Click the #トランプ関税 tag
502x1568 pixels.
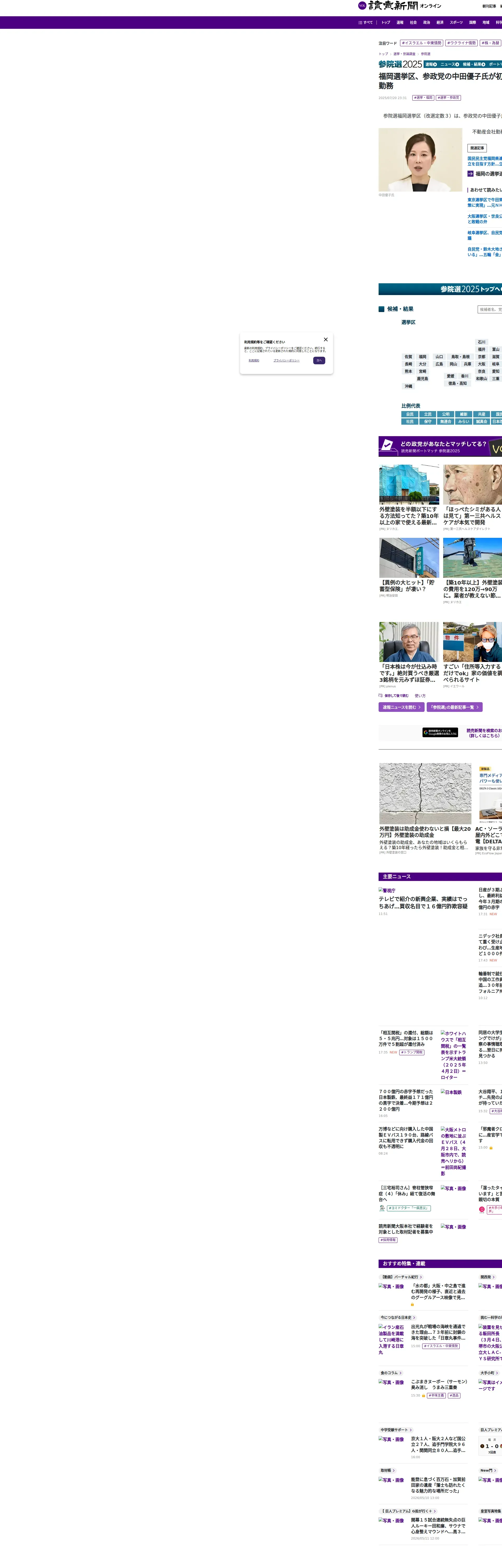coord(412,1052)
